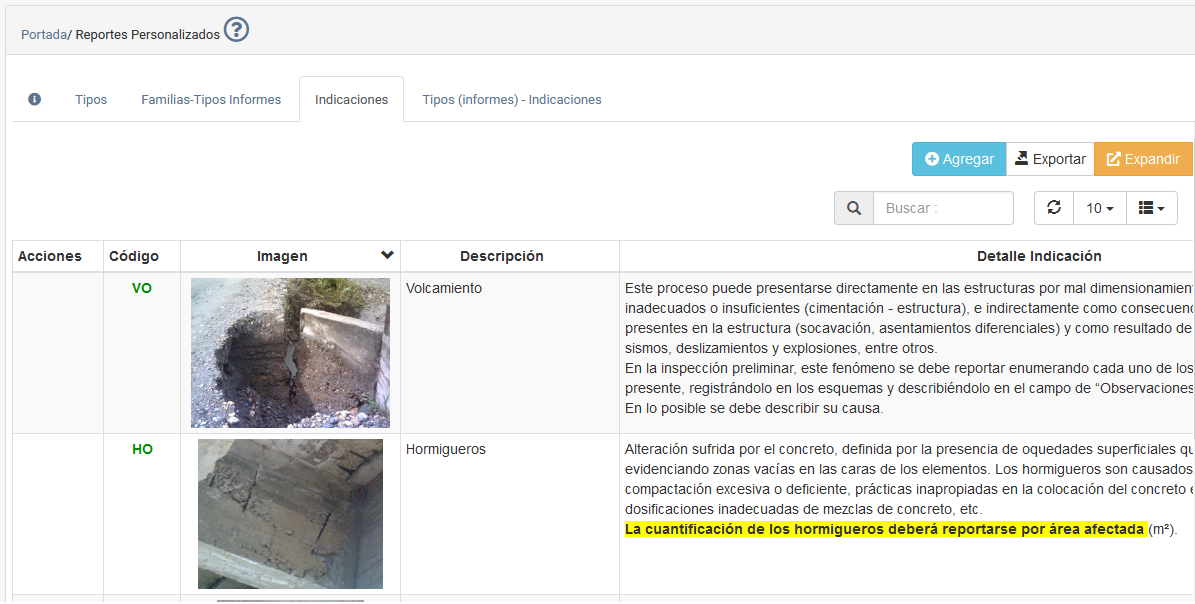Click the Expandir button

coord(1143,159)
